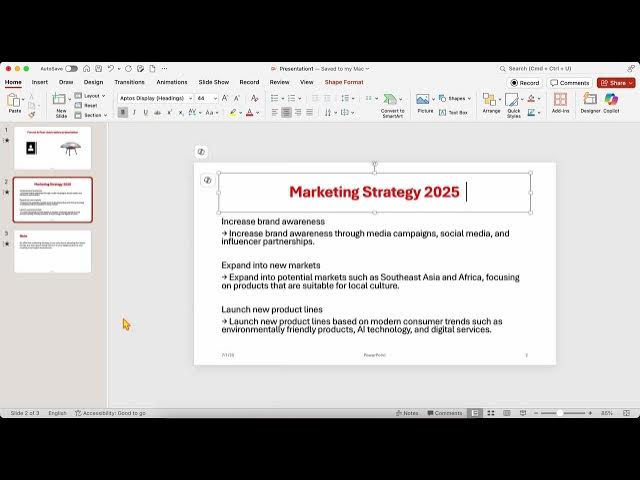The height and width of the screenshot is (480, 640).
Task: Toggle Notes in status bar
Action: pos(407,413)
